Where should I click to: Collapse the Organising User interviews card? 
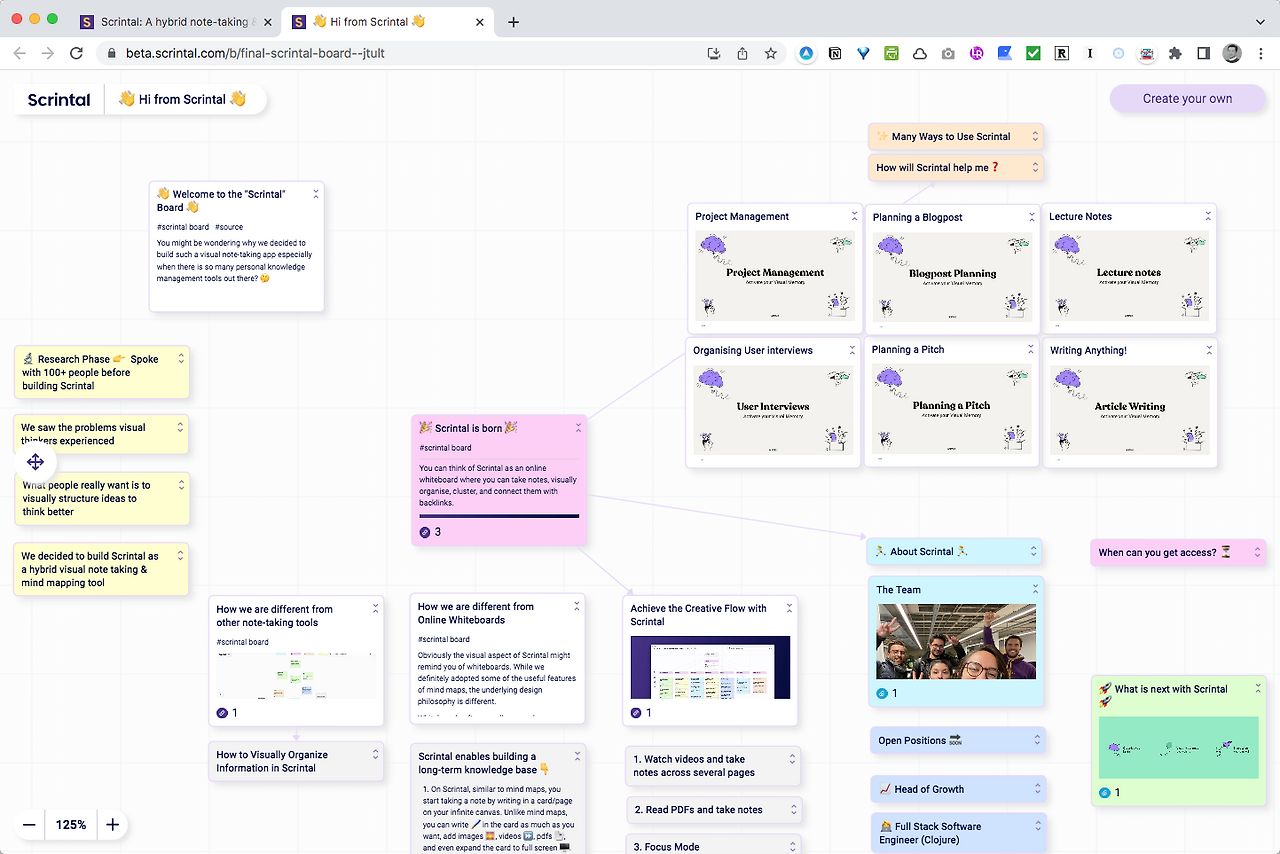[x=853, y=350]
